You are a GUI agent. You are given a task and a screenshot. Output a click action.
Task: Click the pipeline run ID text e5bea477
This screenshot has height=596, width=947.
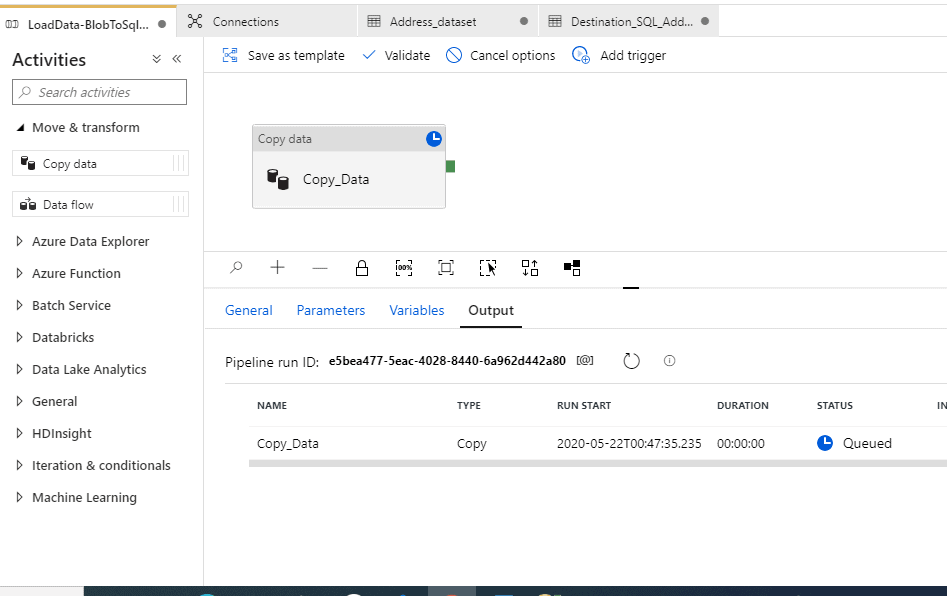click(x=447, y=361)
